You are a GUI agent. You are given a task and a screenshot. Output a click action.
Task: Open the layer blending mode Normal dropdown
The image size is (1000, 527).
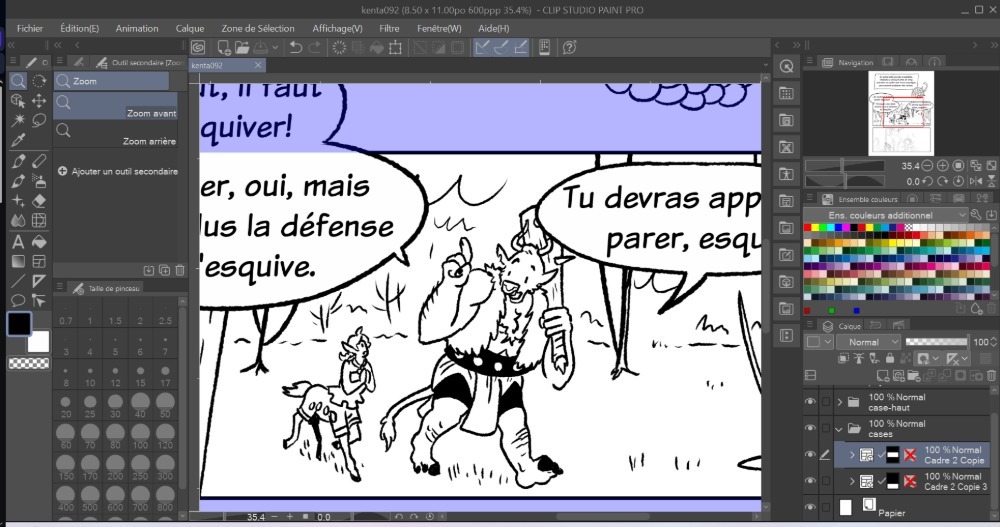[x=866, y=342]
